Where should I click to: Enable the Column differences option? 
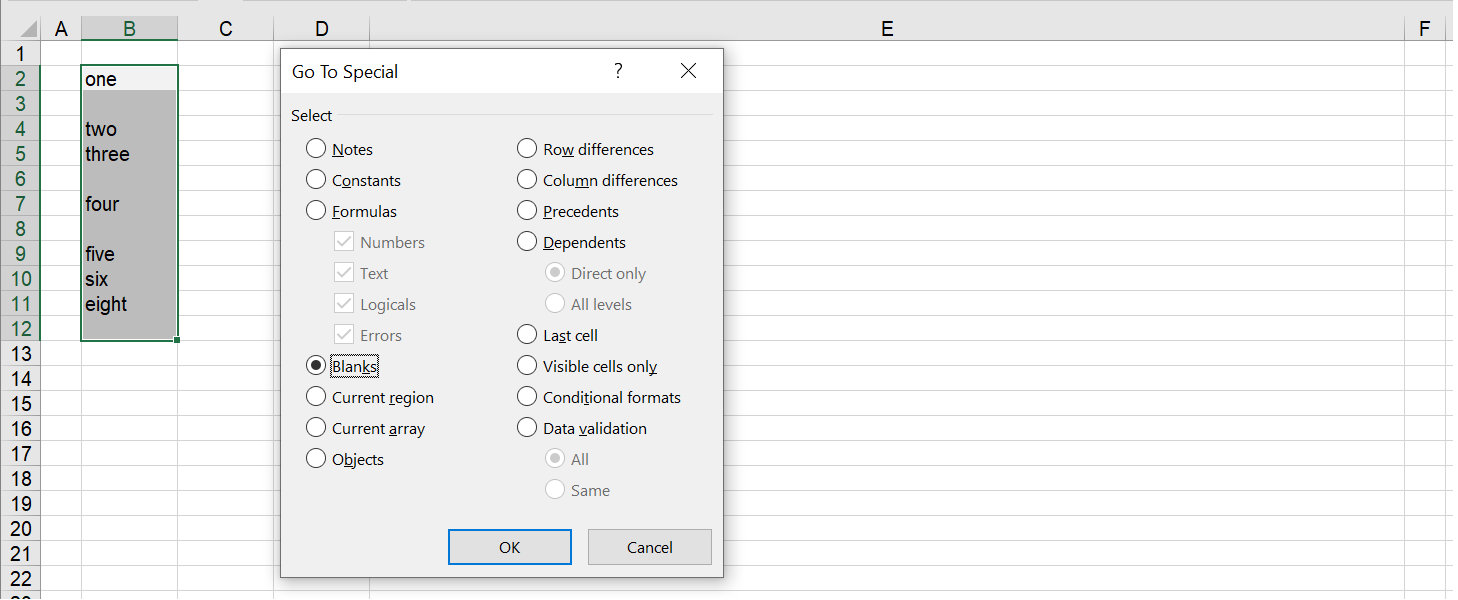point(527,180)
